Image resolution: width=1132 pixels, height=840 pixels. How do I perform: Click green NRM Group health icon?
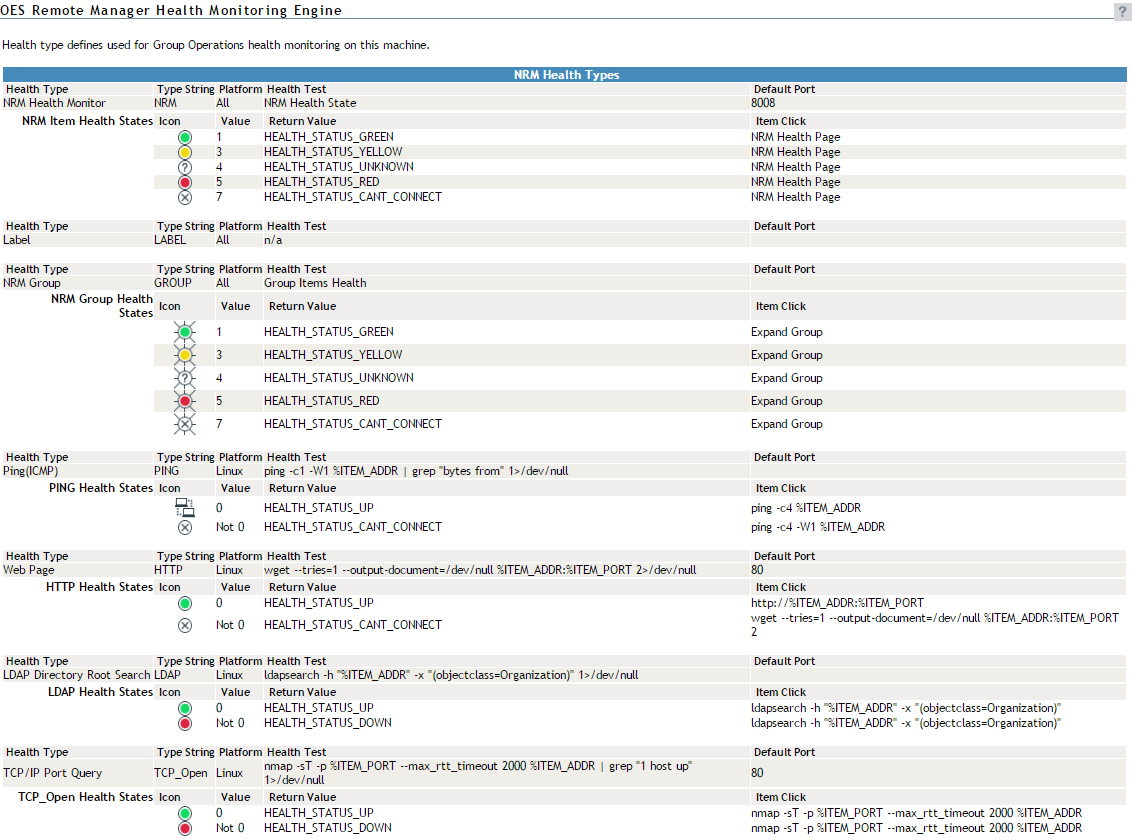click(184, 332)
